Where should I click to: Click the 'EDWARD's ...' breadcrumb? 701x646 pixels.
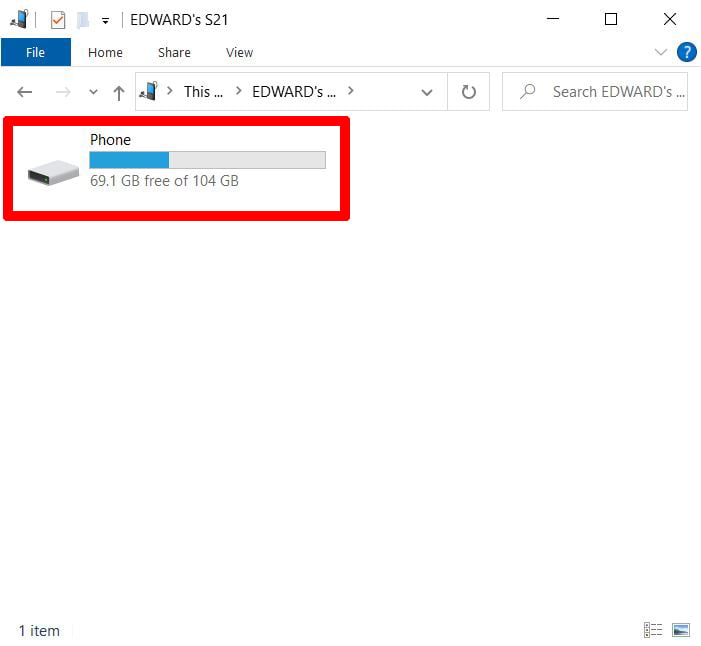(x=294, y=92)
